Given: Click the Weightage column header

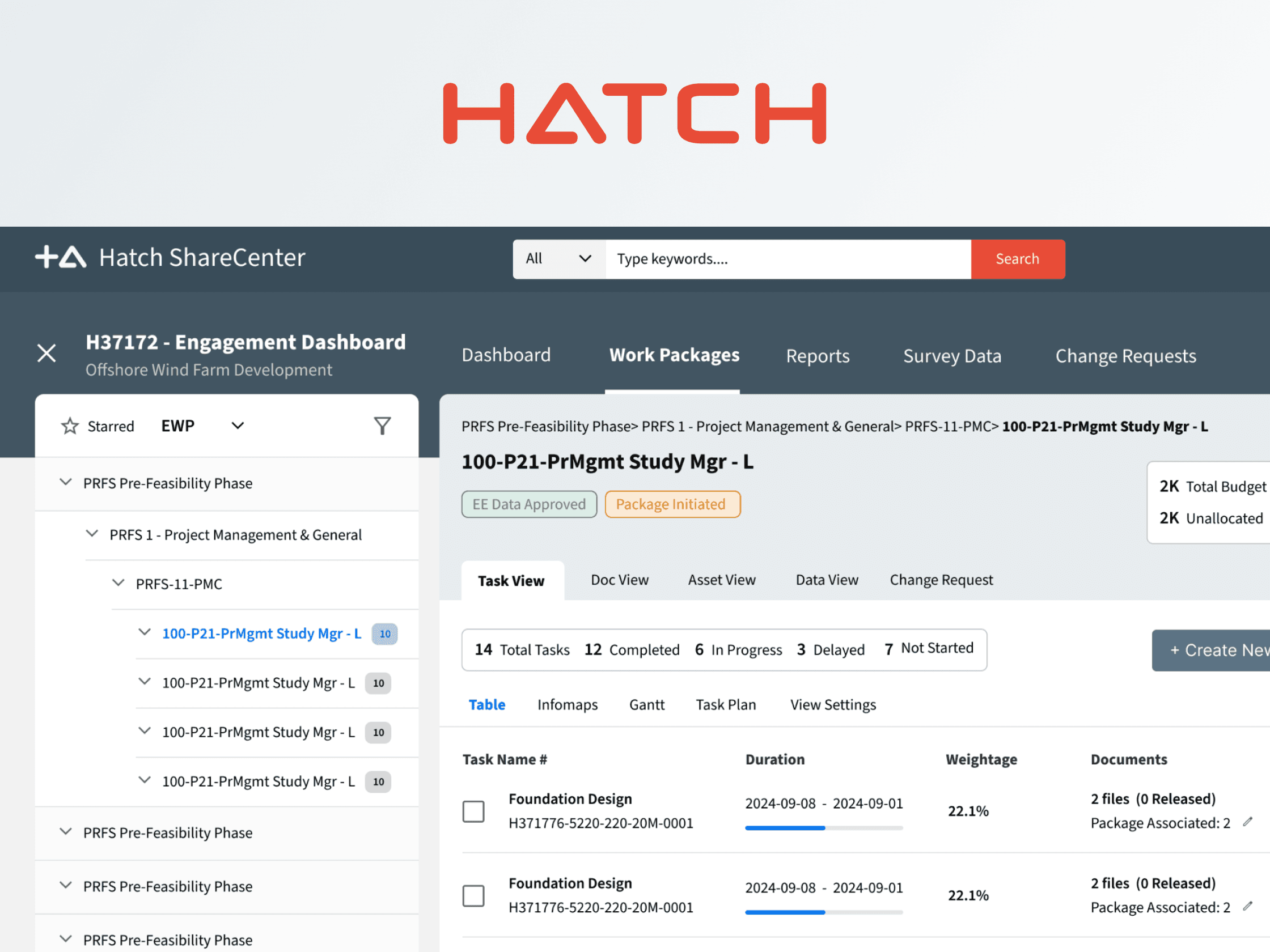Looking at the screenshot, I should 981,760.
